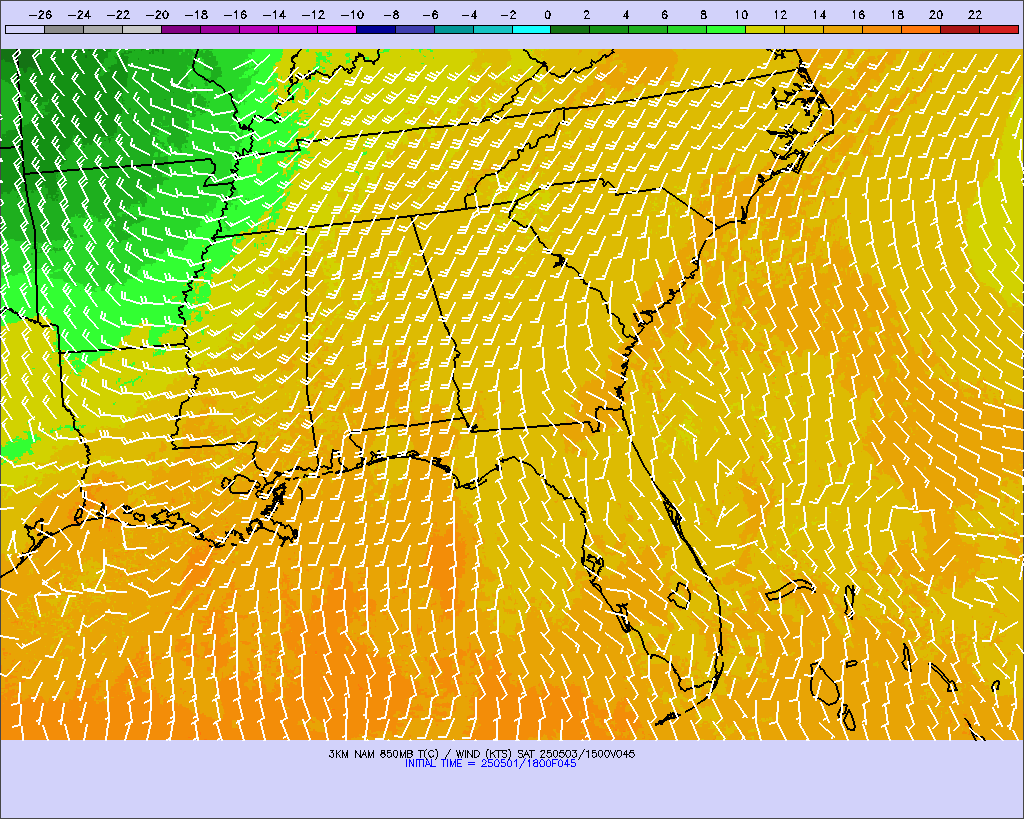
Task: Click the dark purple swatch between -20 and -18
Action: click(x=181, y=29)
